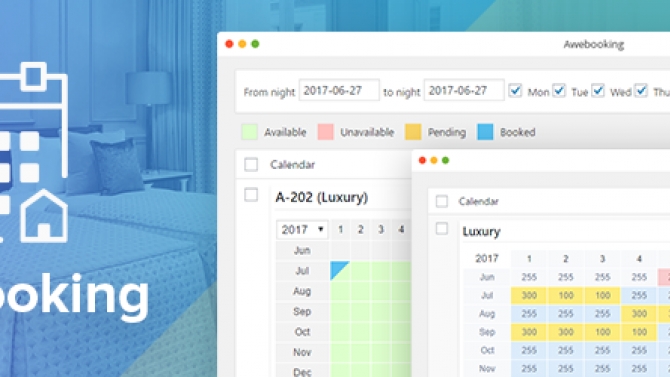
Task: Maximize the Awebooking window with green button
Action: [x=255, y=44]
